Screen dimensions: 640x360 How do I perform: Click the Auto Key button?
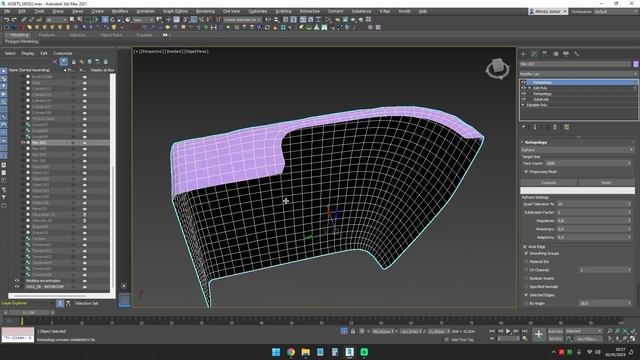(555, 331)
